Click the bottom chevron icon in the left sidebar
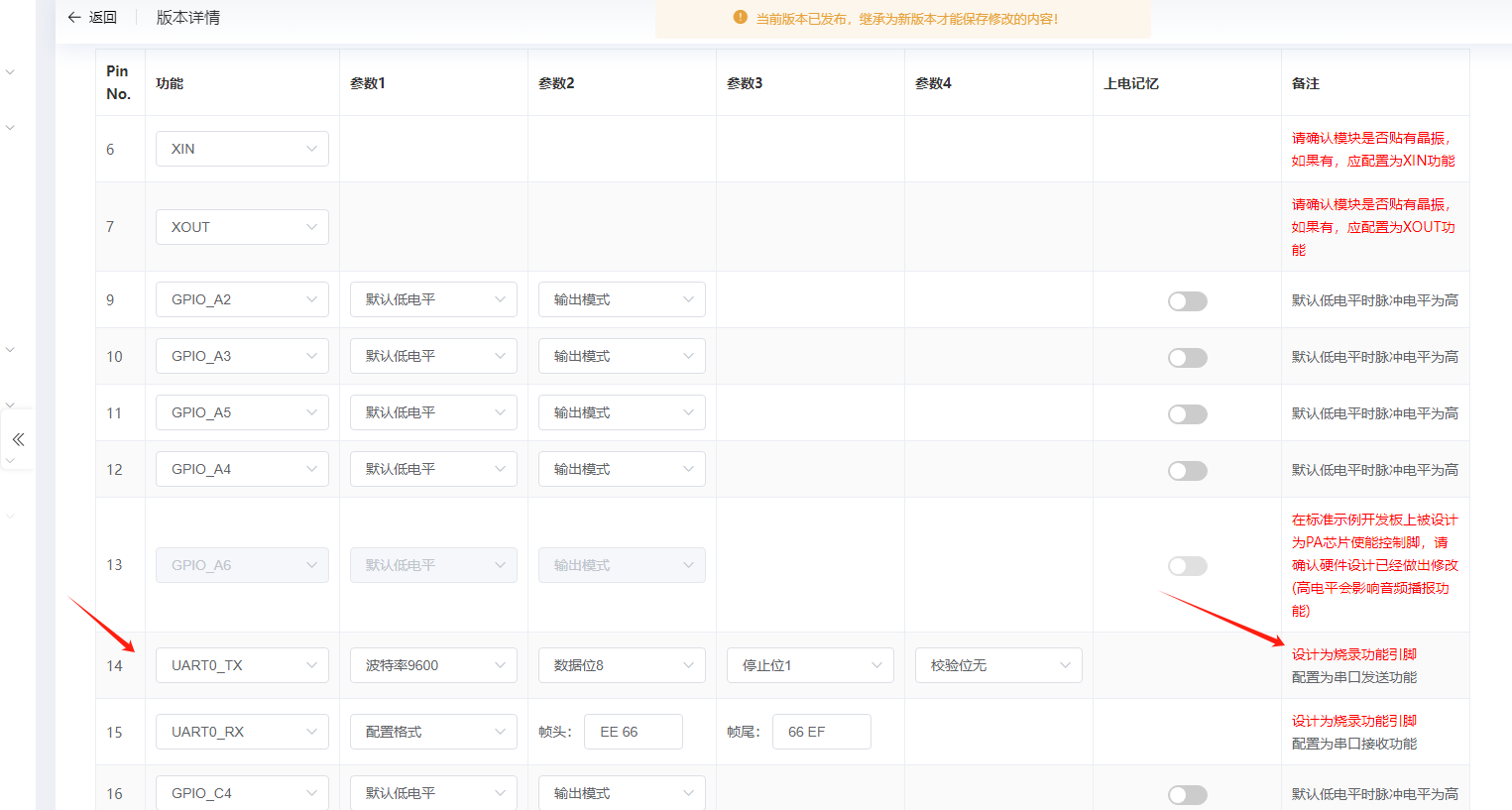The height and width of the screenshot is (810, 1512). coord(9,515)
